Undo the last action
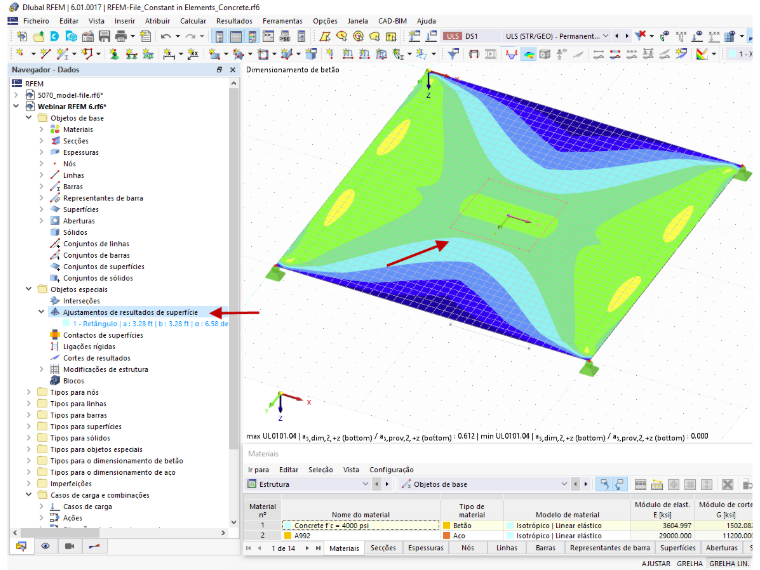The height and width of the screenshot is (570, 760). coord(166,36)
